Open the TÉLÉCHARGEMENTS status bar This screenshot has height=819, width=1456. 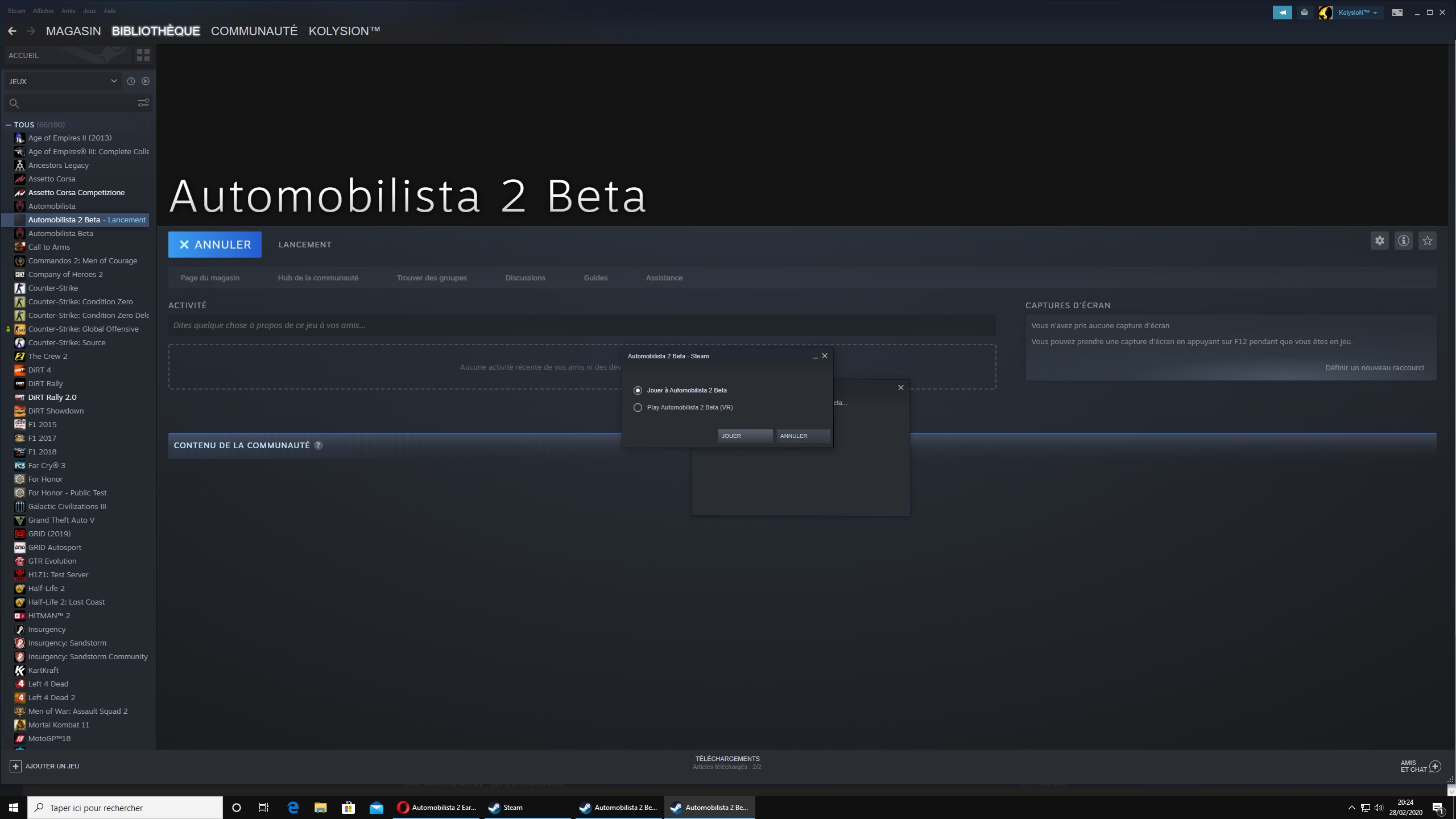click(727, 763)
